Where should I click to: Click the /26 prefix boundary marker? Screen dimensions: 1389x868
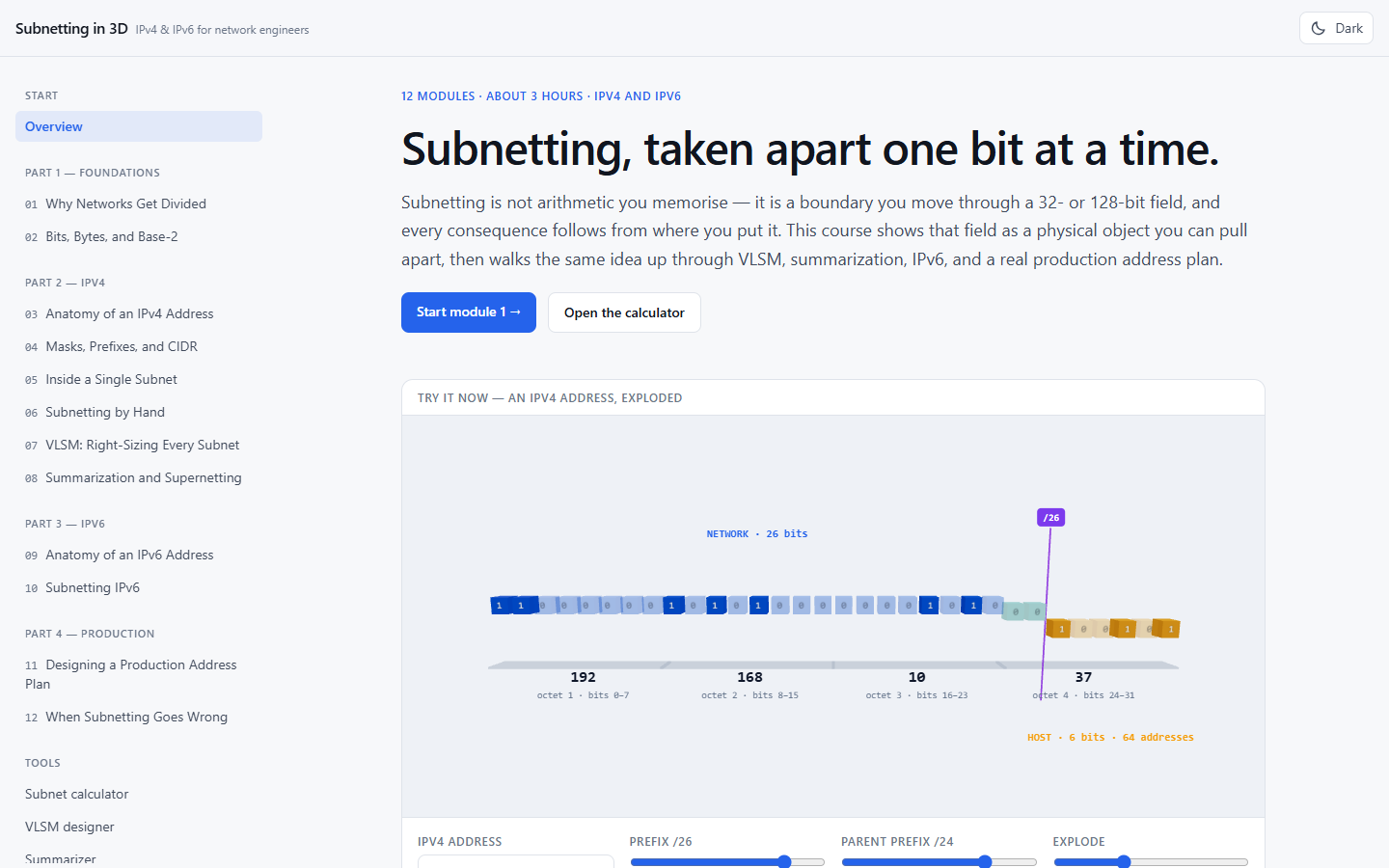1050,518
